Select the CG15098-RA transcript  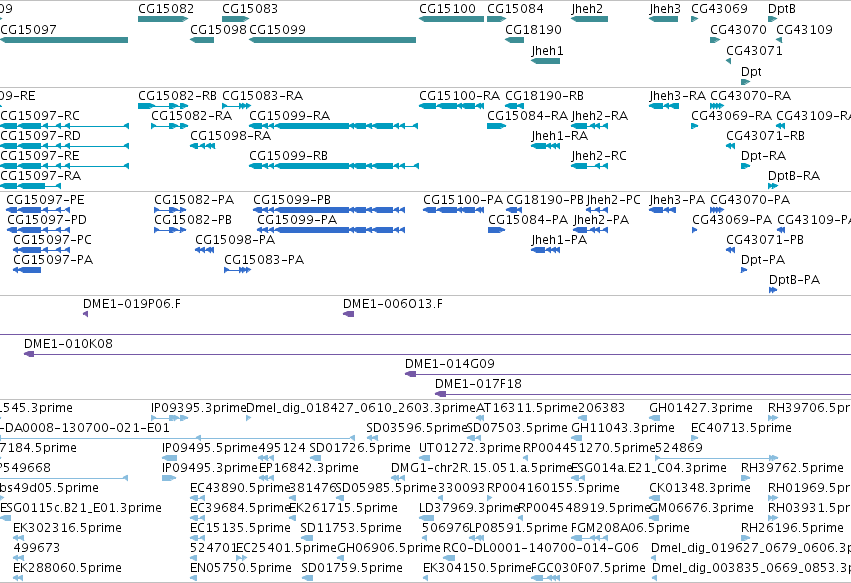(x=202, y=146)
